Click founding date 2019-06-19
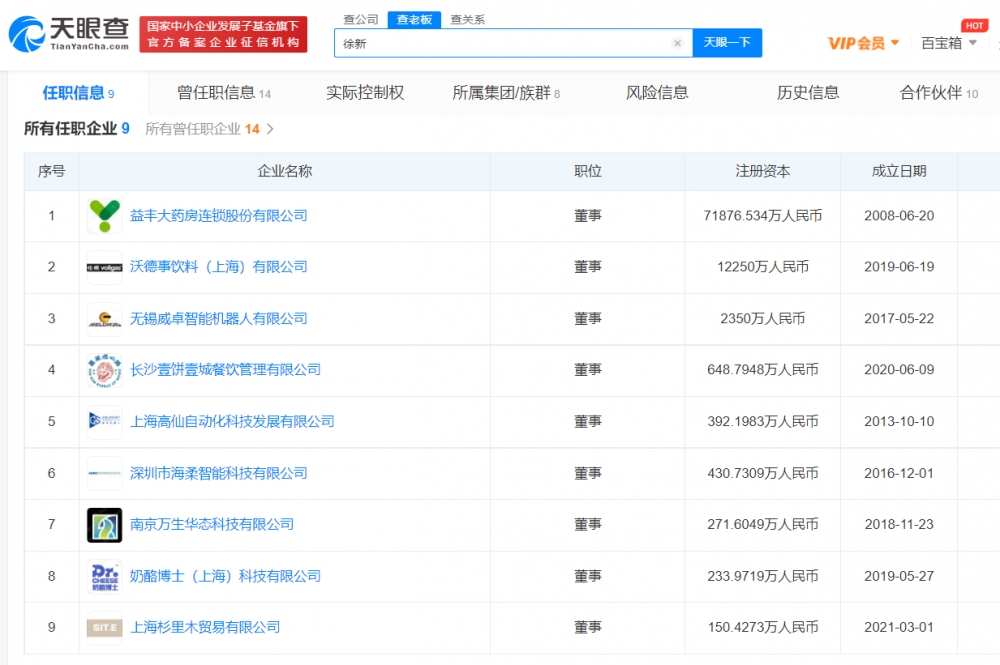 click(899, 267)
